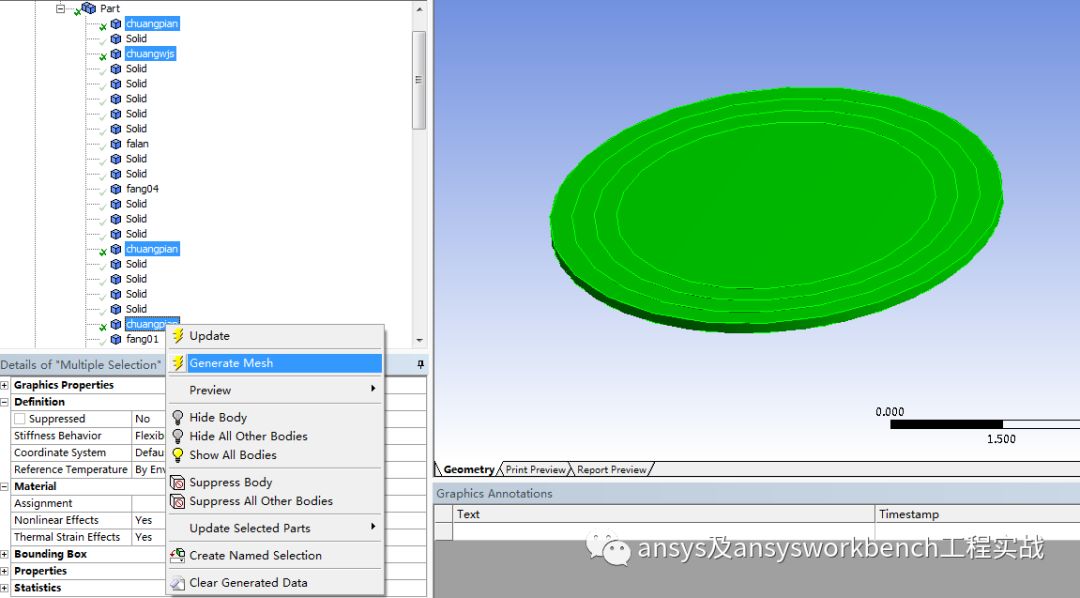Click the Update lightning icon in context menu
This screenshot has width=1080, height=598.
(180, 335)
